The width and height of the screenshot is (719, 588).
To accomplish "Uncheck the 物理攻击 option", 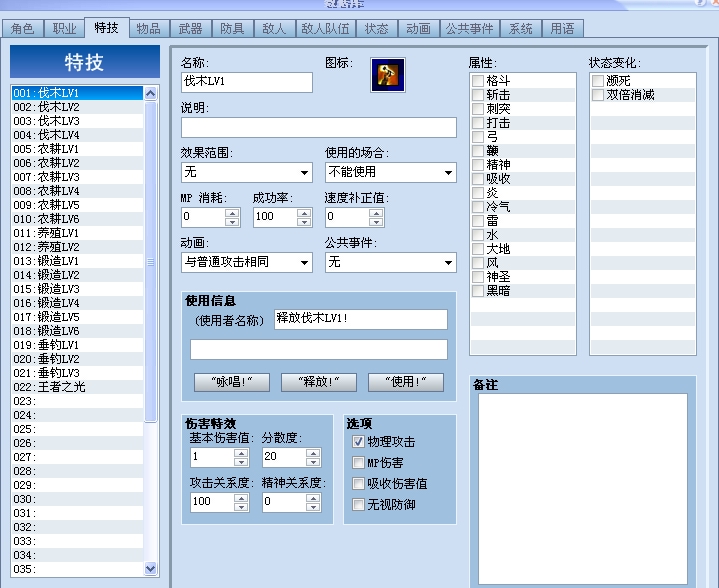I will point(358,442).
